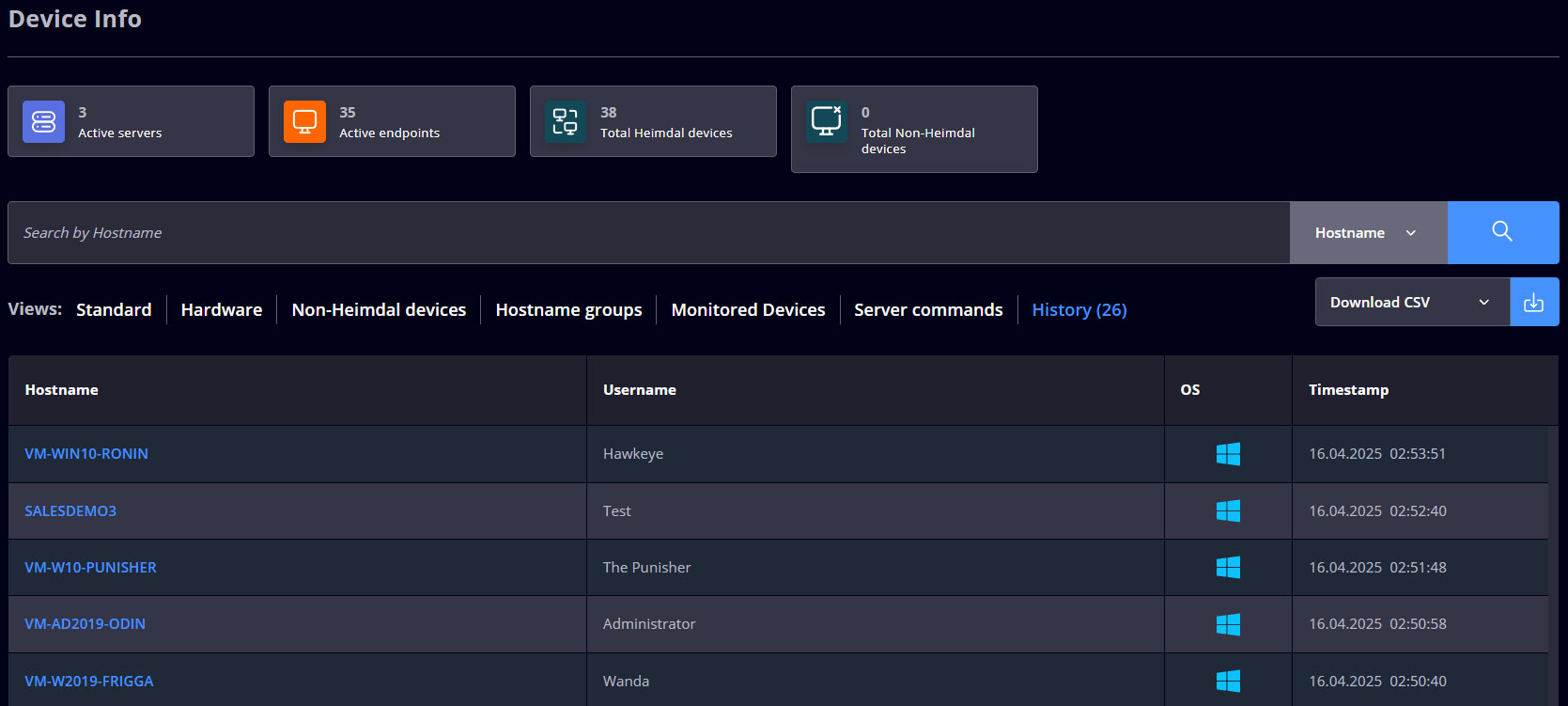Click timestamp 16.04.2025 02:52:40

click(x=1377, y=510)
